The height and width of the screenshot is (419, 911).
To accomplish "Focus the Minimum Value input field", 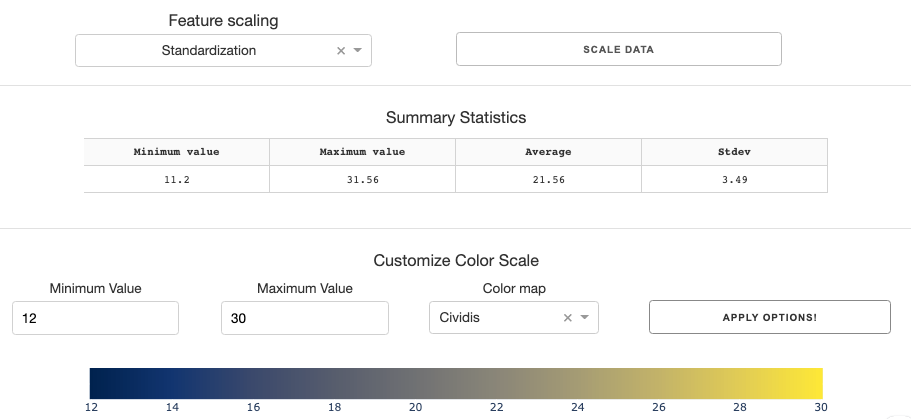I will (95, 318).
